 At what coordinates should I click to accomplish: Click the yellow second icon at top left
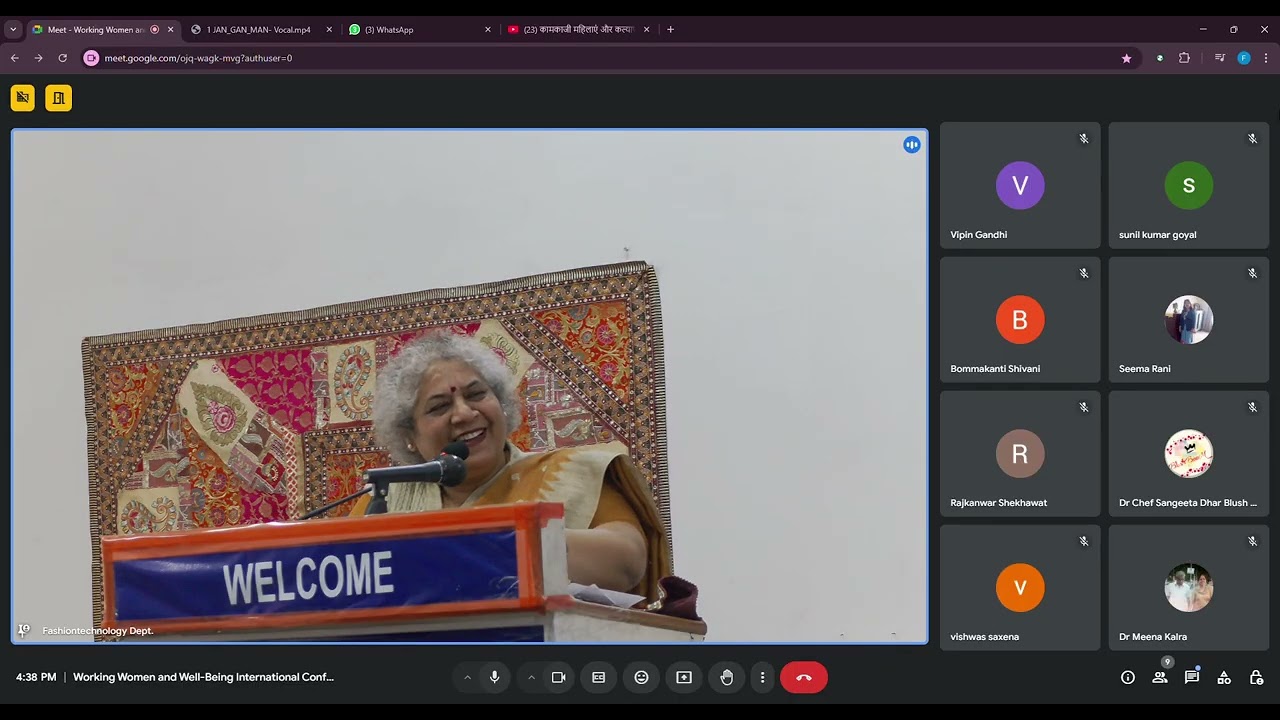[59, 98]
